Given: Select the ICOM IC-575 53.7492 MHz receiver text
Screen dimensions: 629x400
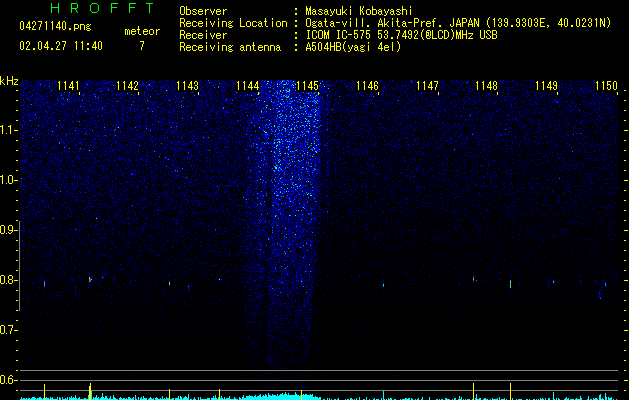Looking at the screenshot, I should [401, 35].
